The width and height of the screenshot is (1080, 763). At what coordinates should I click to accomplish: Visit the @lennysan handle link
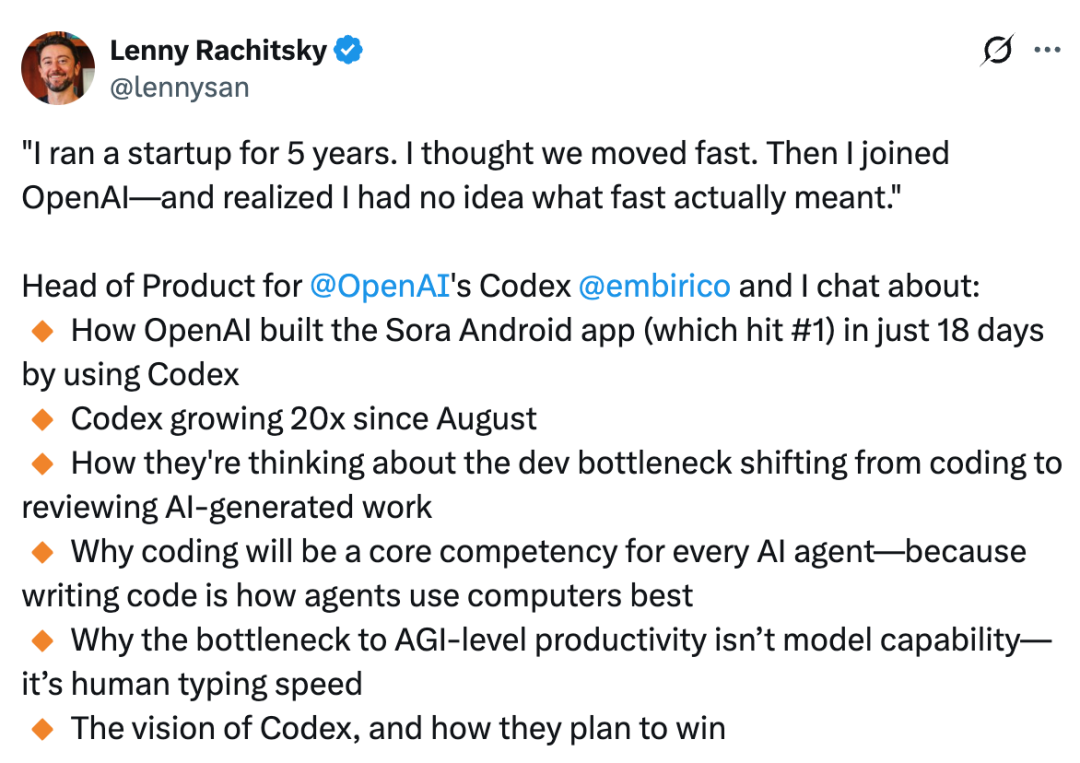pyautogui.click(x=179, y=87)
